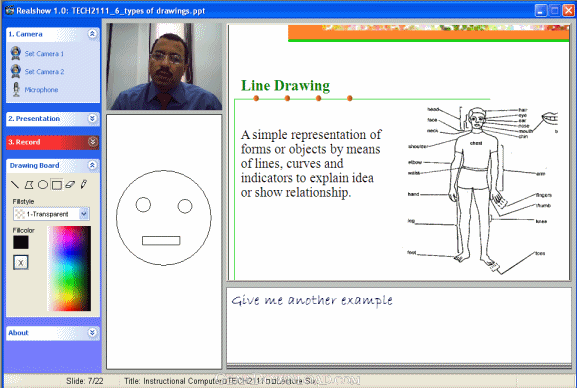Collapse the Camera panel
This screenshot has width=577, height=388.
[92, 34]
